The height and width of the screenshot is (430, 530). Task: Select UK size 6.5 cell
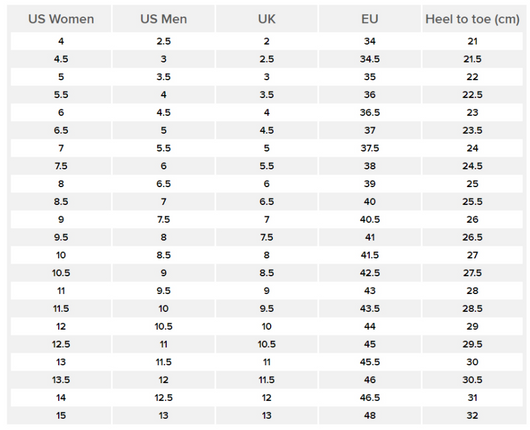click(267, 201)
